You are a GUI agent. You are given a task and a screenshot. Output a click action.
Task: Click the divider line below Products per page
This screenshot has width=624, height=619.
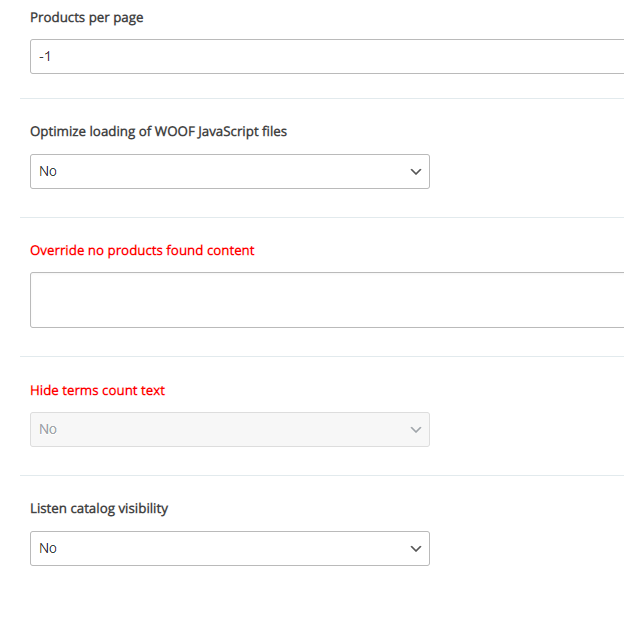pyautogui.click(x=322, y=98)
